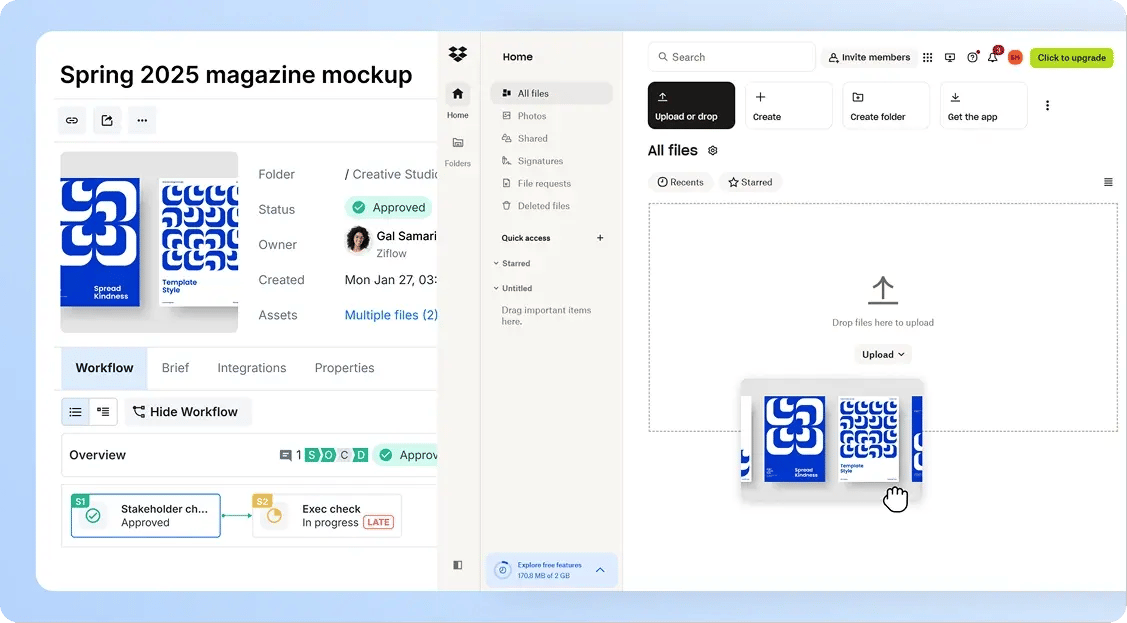Click the Click to upgrade button

point(1071,57)
